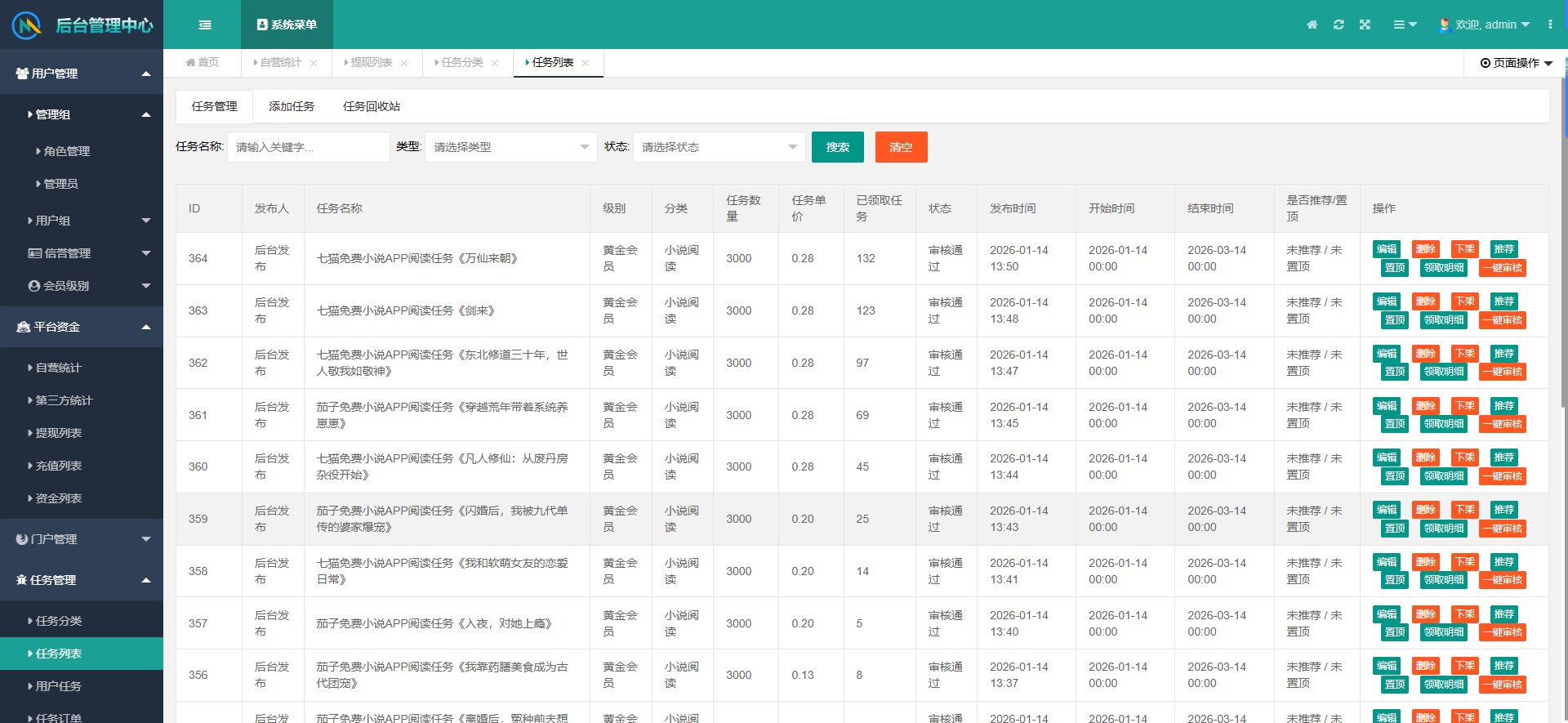Open 任务分类 in the sidebar
Screen dimensions: 1568x723
[x=59, y=621]
